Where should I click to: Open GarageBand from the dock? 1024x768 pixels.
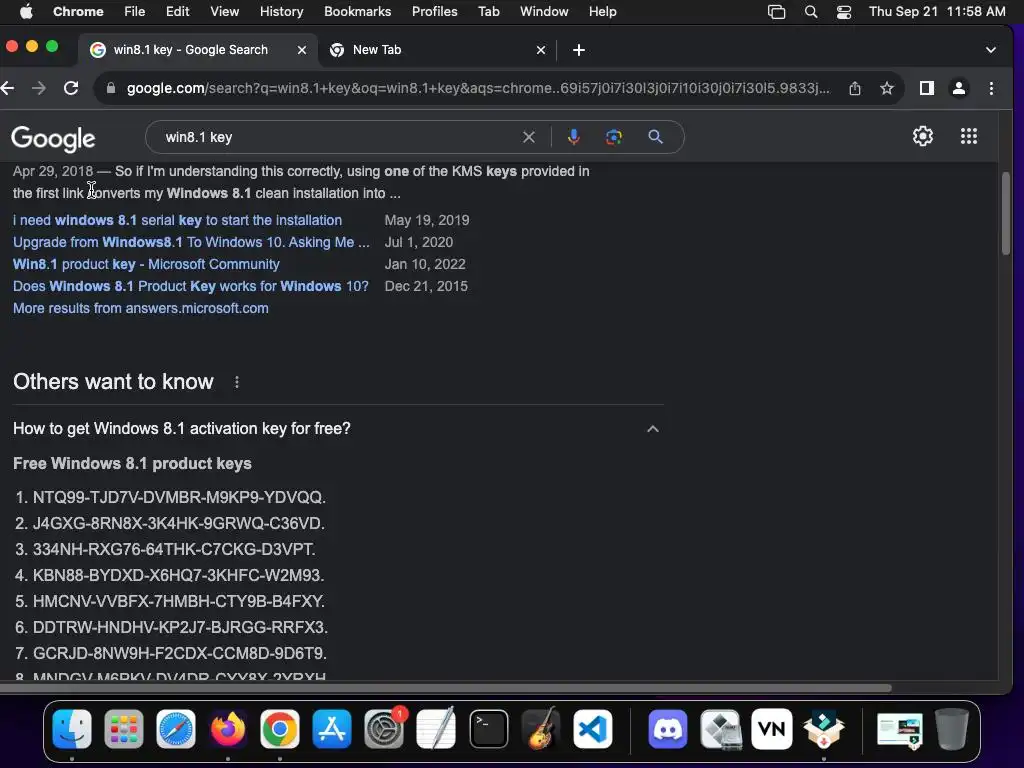point(541,729)
